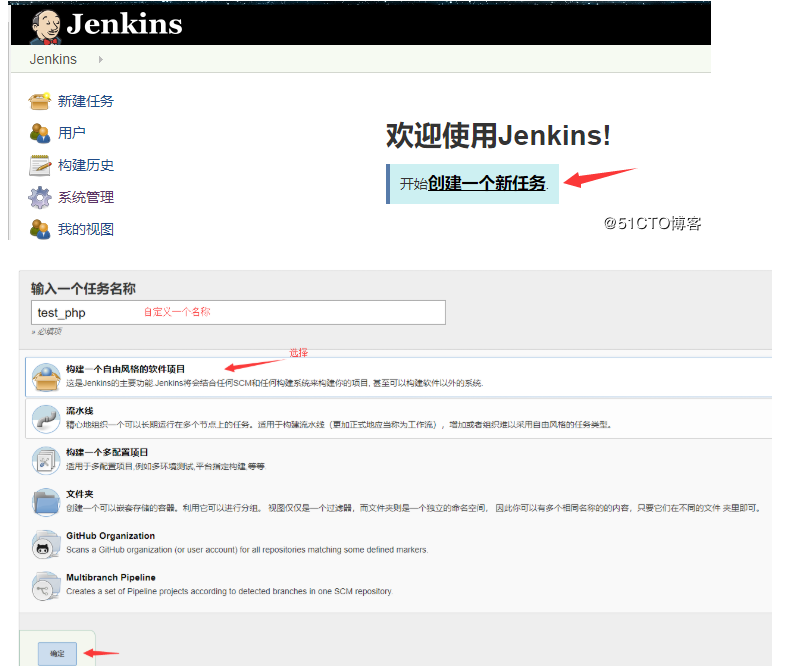Image resolution: width=788 pixels, height=666 pixels.
Task: Click the 流水线 pipe icon
Action: 46,419
